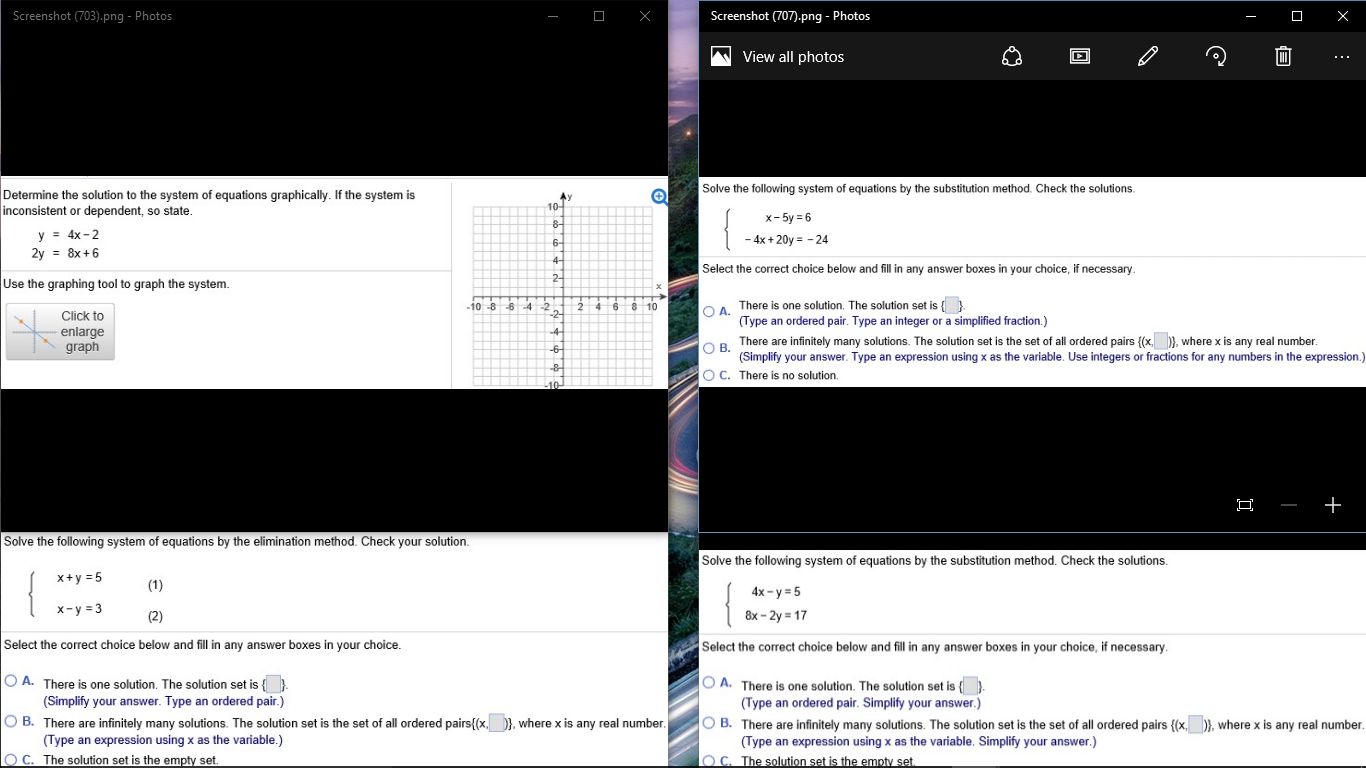Click the option A answer box for 4x−y=5

pyautogui.click(x=971, y=687)
